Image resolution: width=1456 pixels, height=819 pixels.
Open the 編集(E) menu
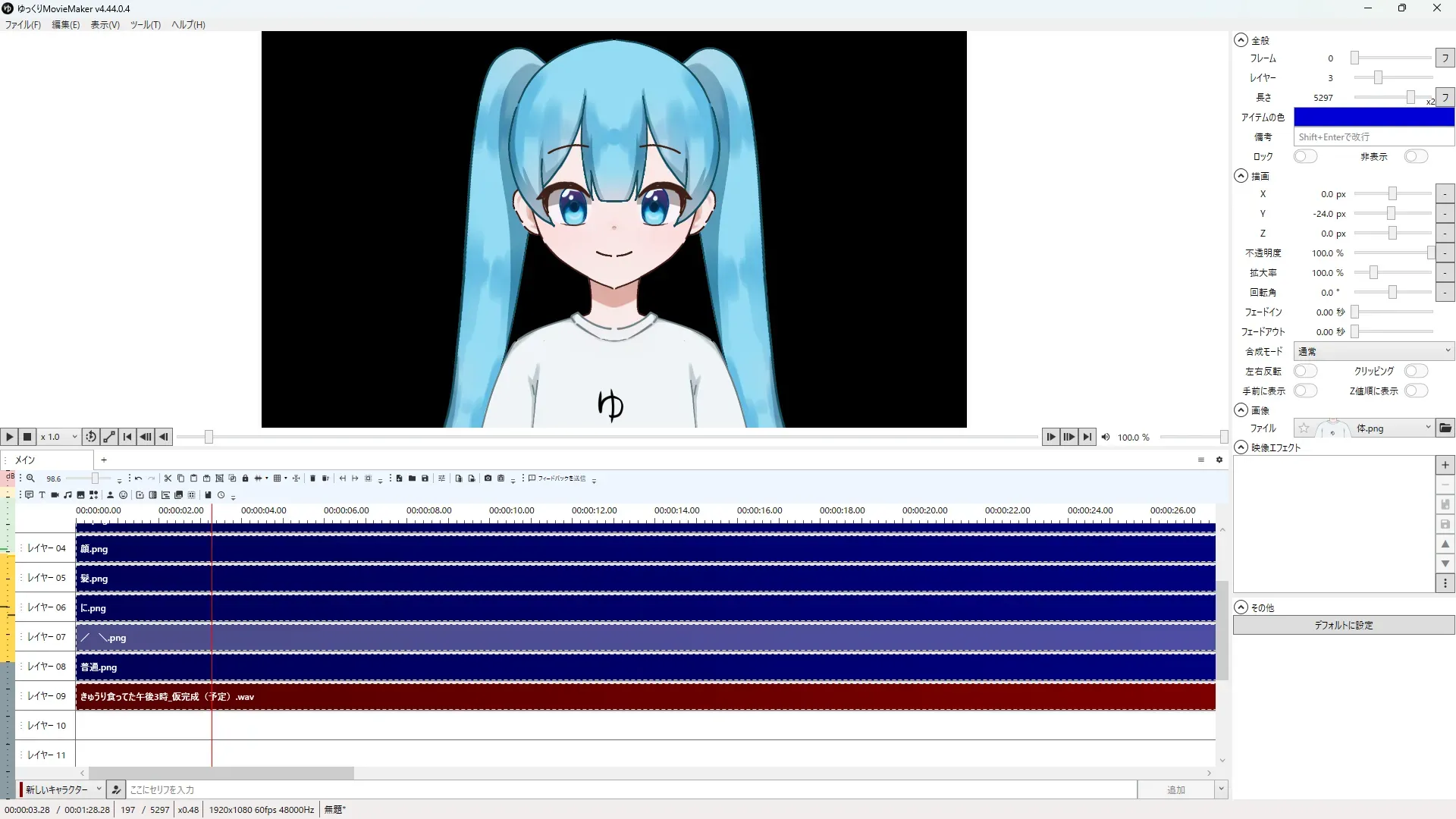point(65,25)
